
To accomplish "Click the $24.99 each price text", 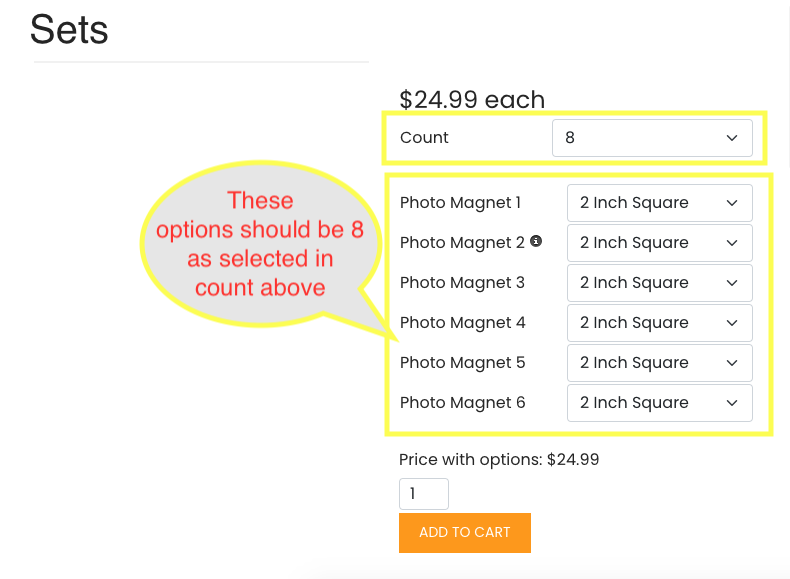I will 472,99.
